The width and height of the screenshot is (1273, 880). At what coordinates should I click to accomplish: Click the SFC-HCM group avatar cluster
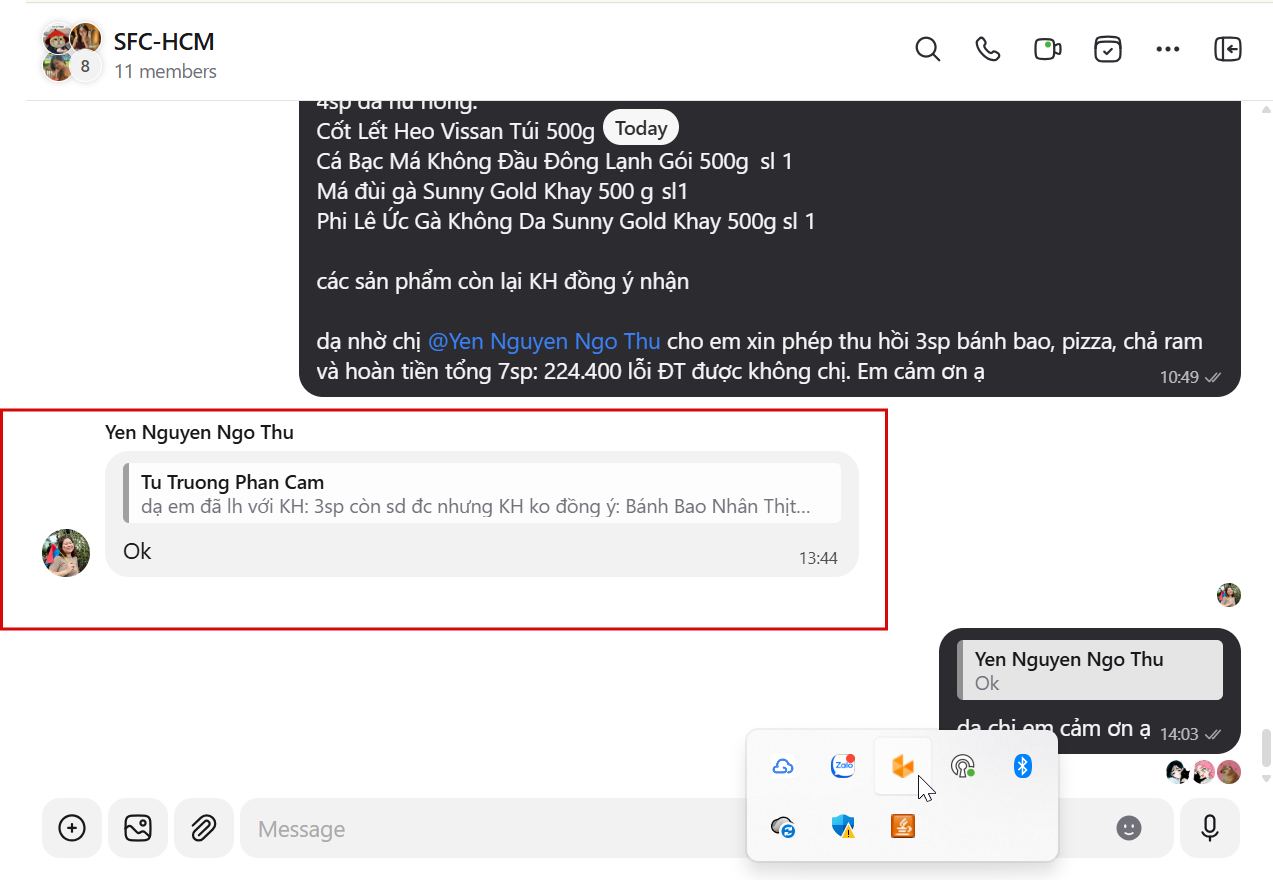click(x=72, y=52)
